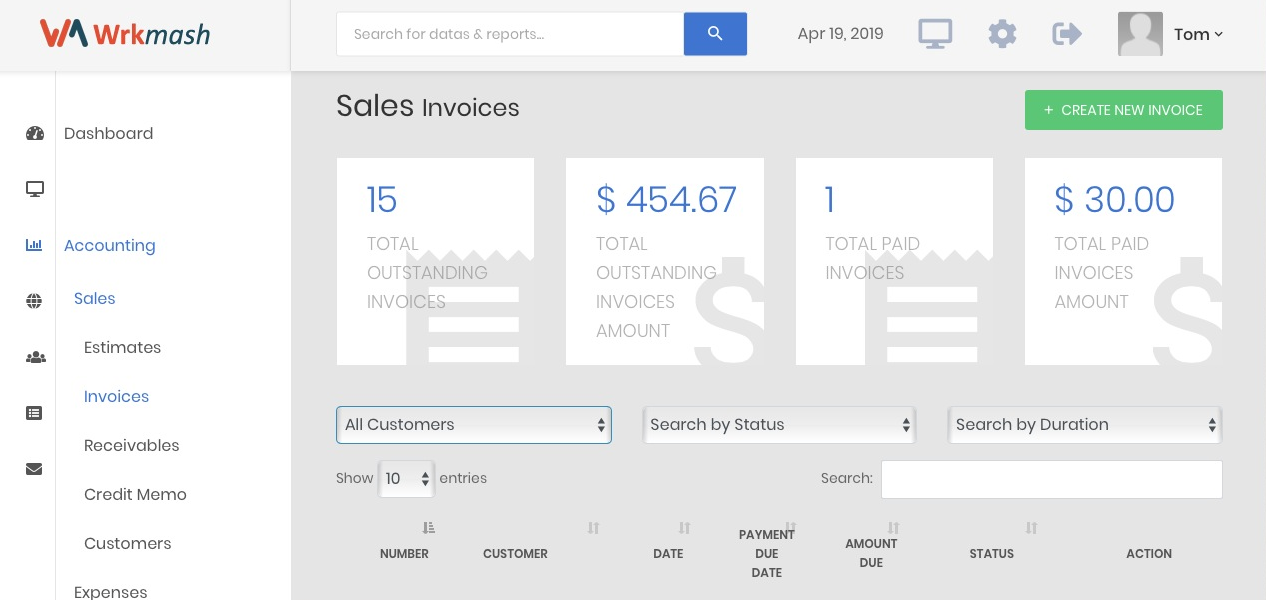Image resolution: width=1266 pixels, height=600 pixels.
Task: Open the Credit Memo page
Action: 135,494
